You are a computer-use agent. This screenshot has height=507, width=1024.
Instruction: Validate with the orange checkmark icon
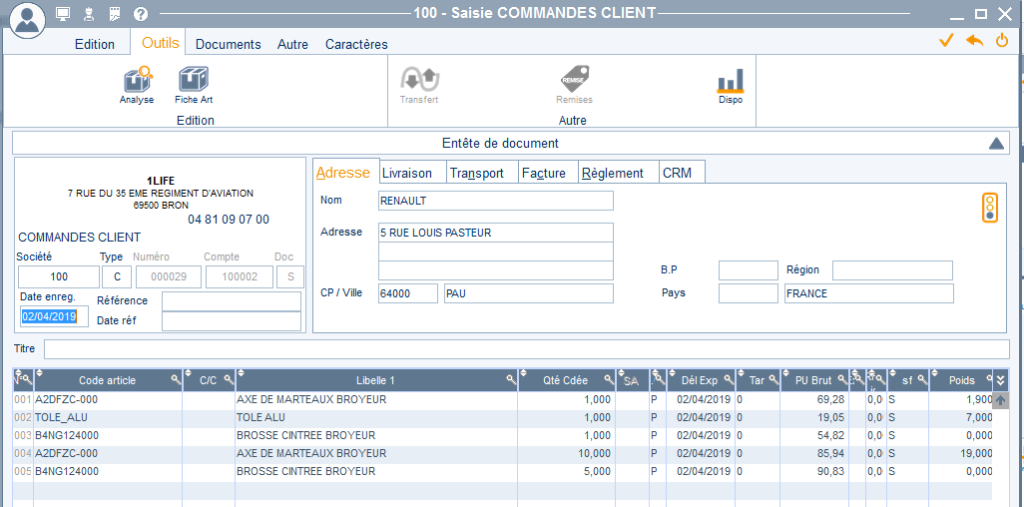click(x=946, y=41)
